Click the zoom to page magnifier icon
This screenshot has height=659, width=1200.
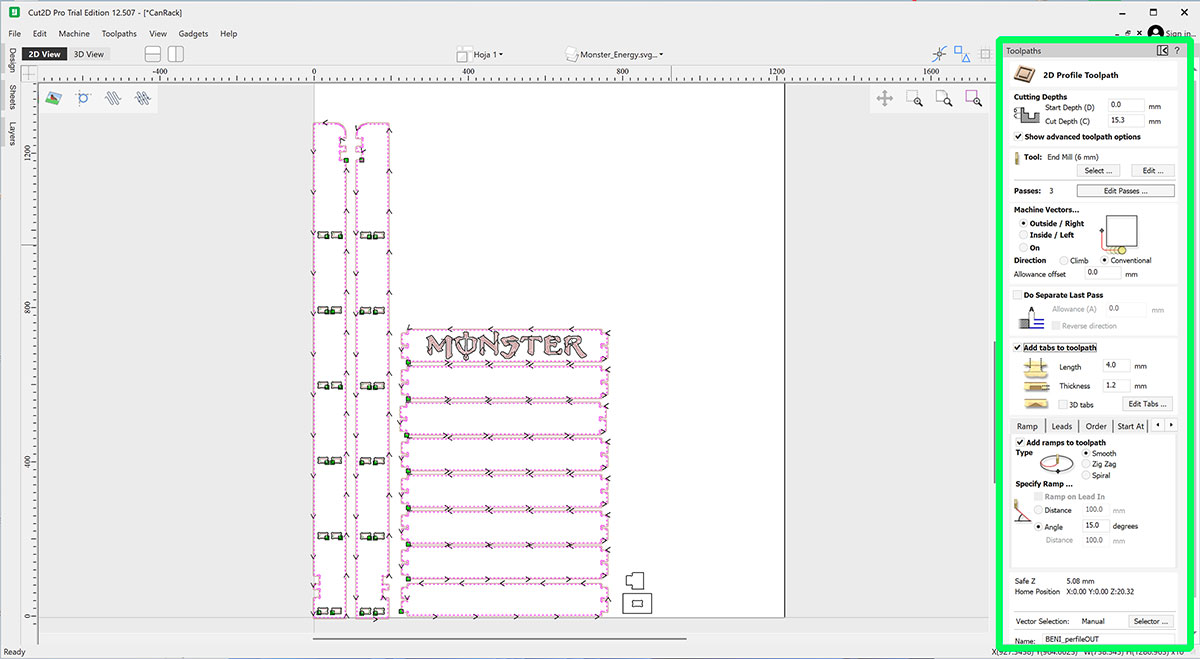pyautogui.click(x=943, y=98)
